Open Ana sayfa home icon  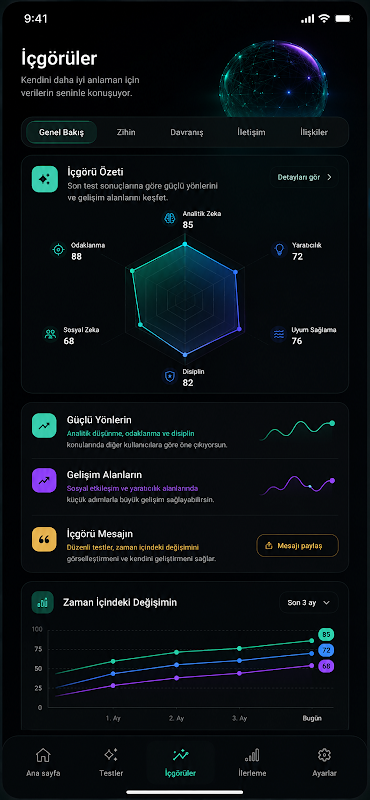43,755
